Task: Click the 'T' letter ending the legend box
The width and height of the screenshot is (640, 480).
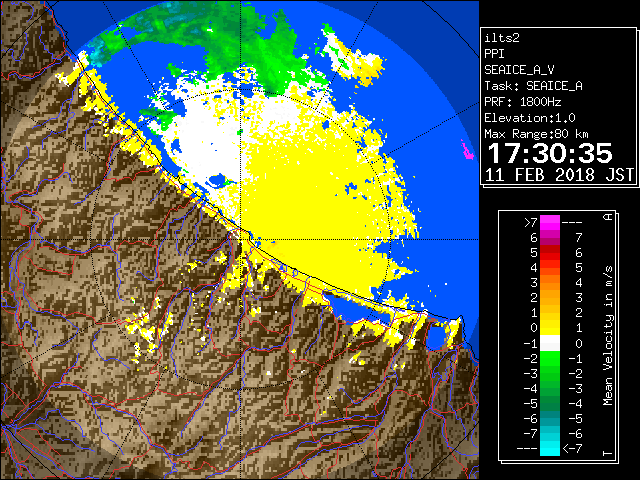Action: click(x=608, y=453)
